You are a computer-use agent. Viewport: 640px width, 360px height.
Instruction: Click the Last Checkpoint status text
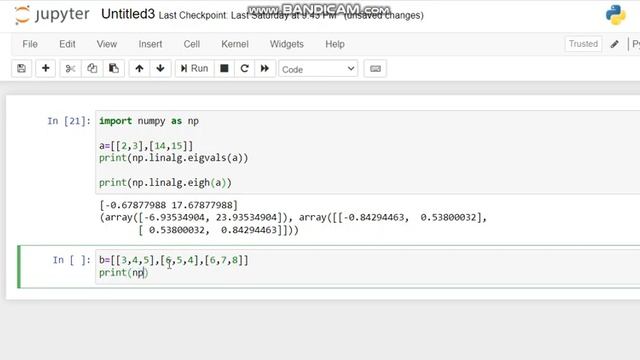[291, 16]
